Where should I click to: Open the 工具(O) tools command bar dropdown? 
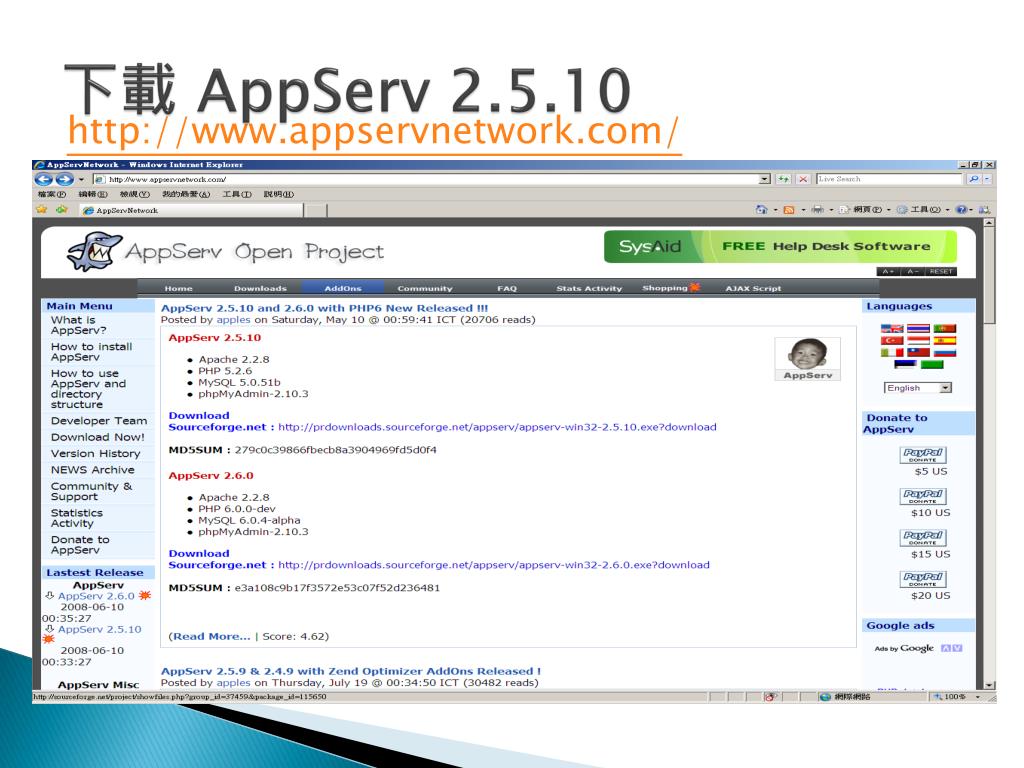923,210
